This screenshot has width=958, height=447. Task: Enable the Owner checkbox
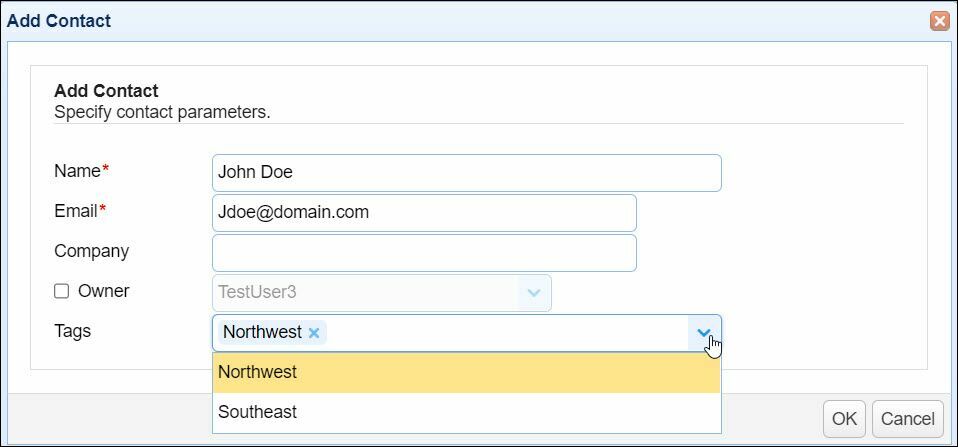tap(62, 291)
